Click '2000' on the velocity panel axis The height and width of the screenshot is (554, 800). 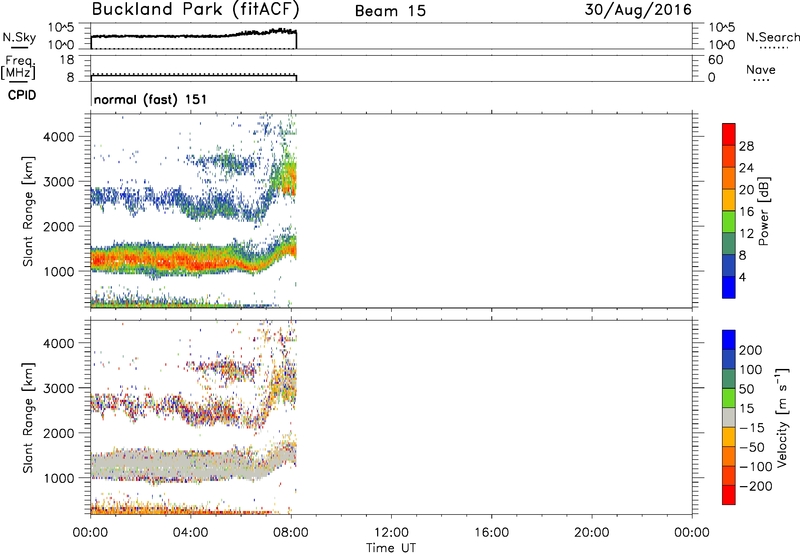pyautogui.click(x=59, y=433)
